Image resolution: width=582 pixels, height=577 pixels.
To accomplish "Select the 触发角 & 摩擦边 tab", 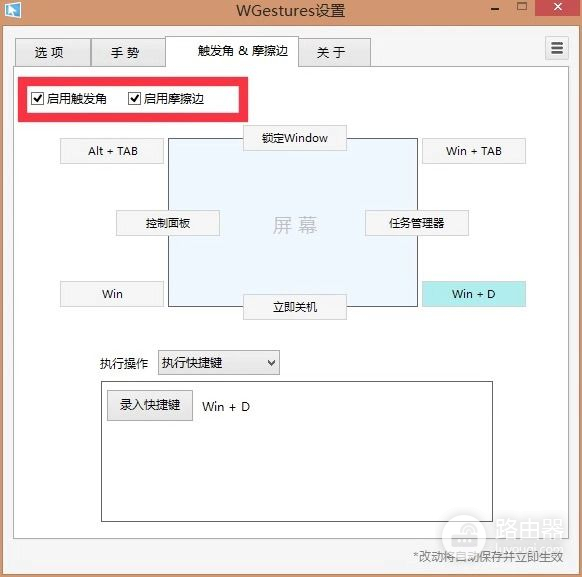I will (x=232, y=51).
